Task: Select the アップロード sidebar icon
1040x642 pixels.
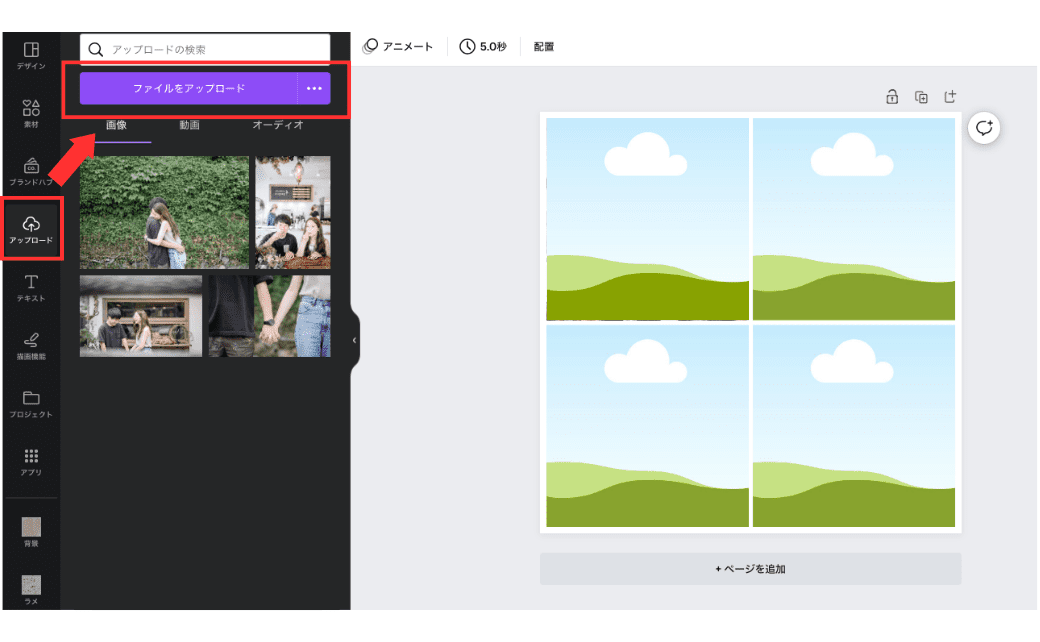Action: point(31,229)
